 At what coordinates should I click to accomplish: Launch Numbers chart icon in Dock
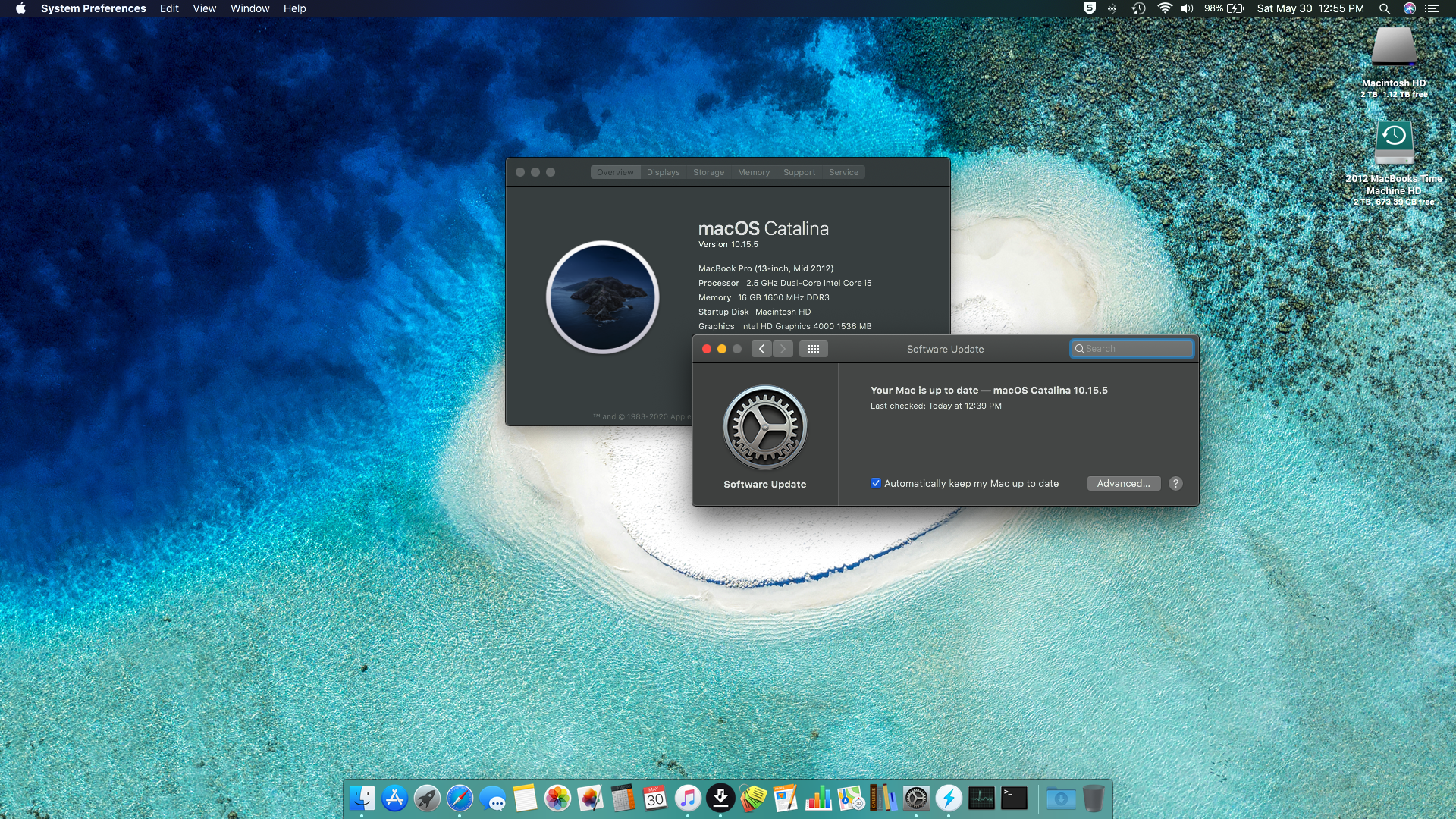pyautogui.click(x=818, y=798)
